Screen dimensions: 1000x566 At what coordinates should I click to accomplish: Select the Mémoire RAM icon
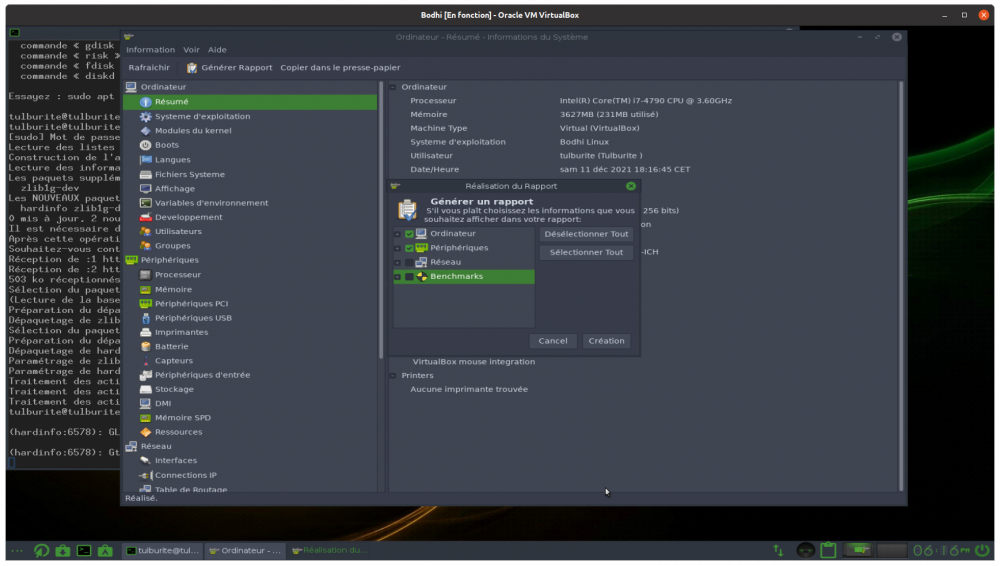[x=145, y=290]
